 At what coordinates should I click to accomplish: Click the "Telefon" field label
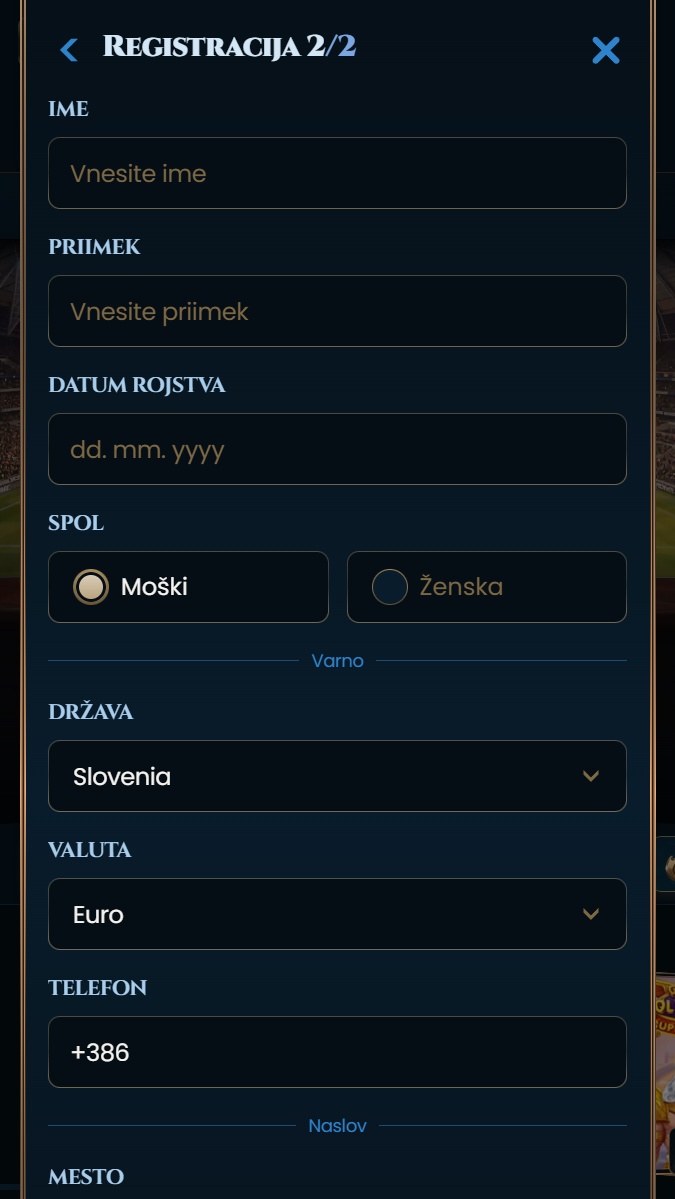click(98, 988)
